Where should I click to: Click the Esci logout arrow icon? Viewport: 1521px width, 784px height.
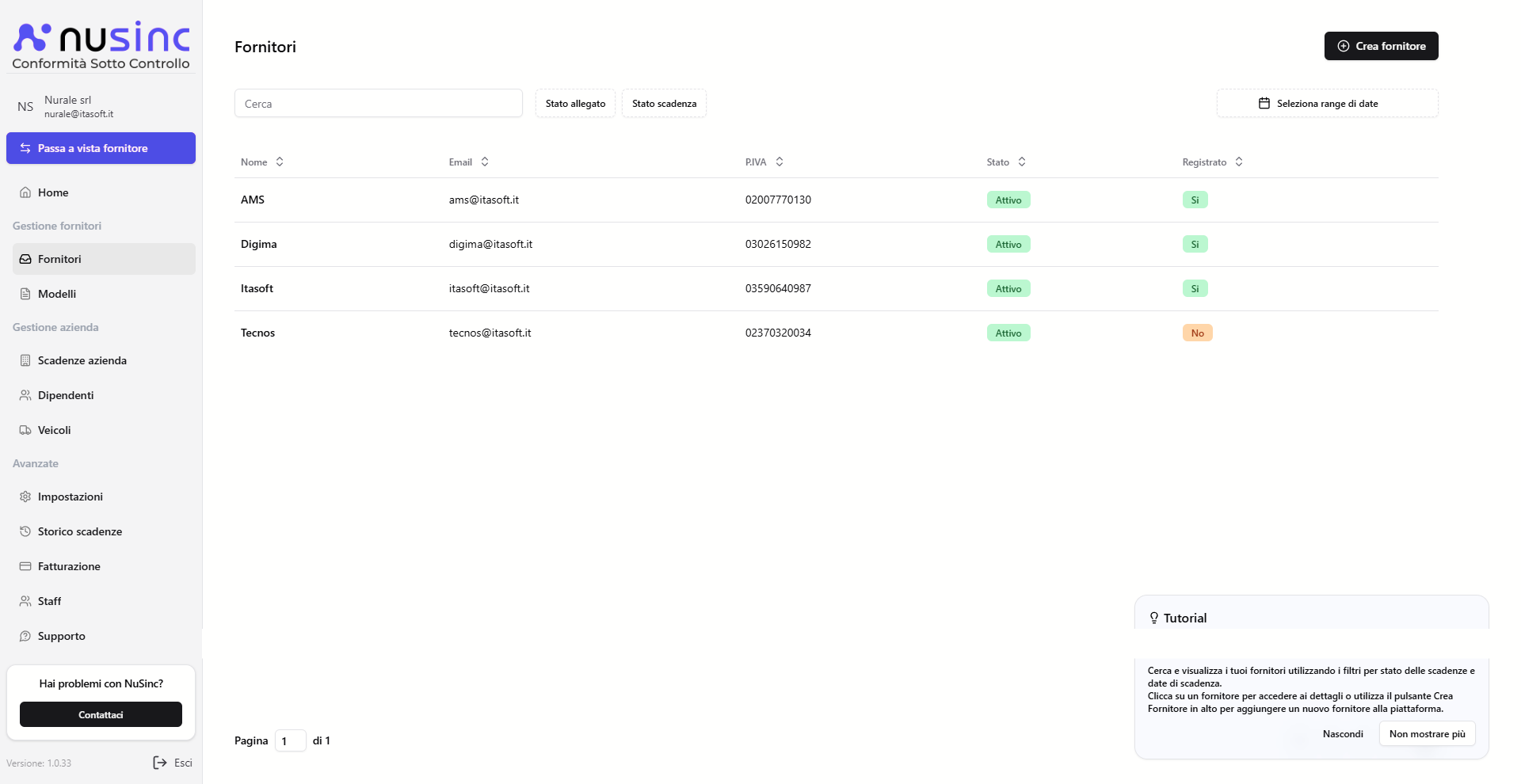(160, 763)
